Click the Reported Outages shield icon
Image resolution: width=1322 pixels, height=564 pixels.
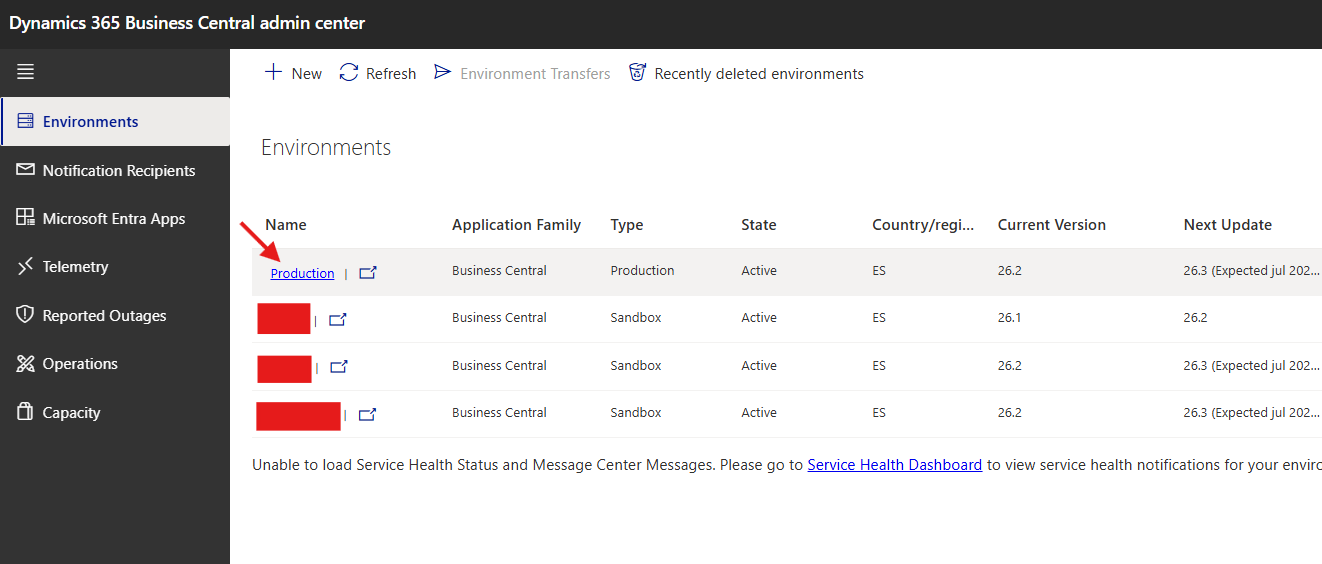(25, 315)
